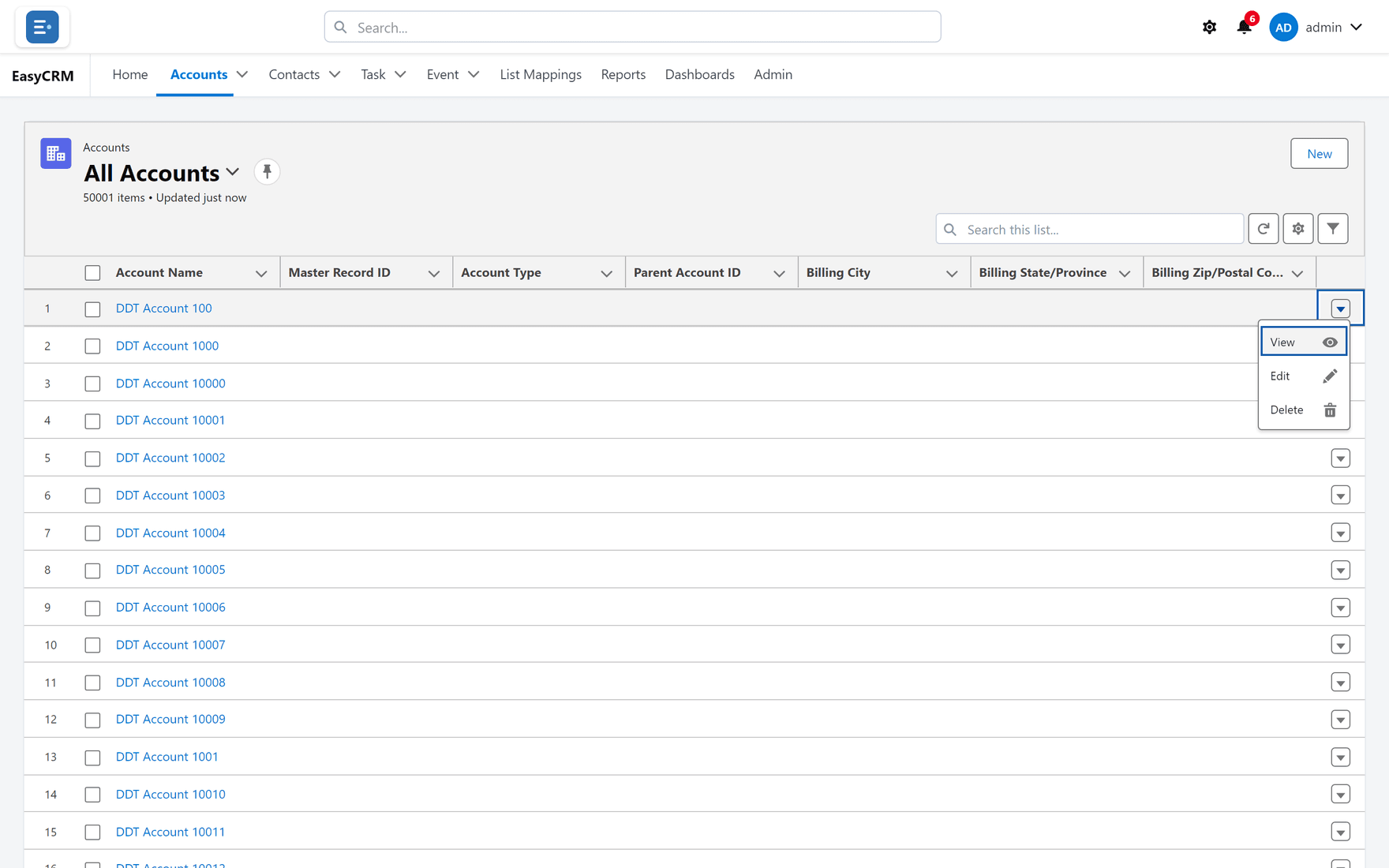This screenshot has height=868, width=1389.
Task: Open row actions for DDT Account 10005
Action: click(x=1340, y=571)
